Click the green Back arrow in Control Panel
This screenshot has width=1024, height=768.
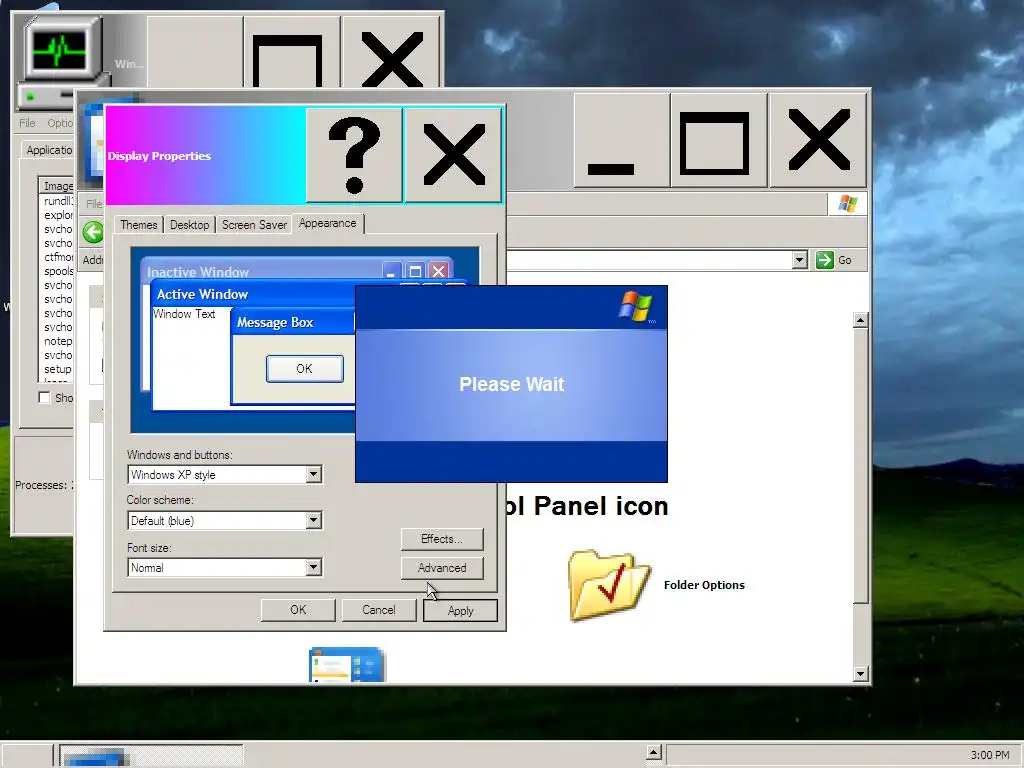pyautogui.click(x=93, y=232)
